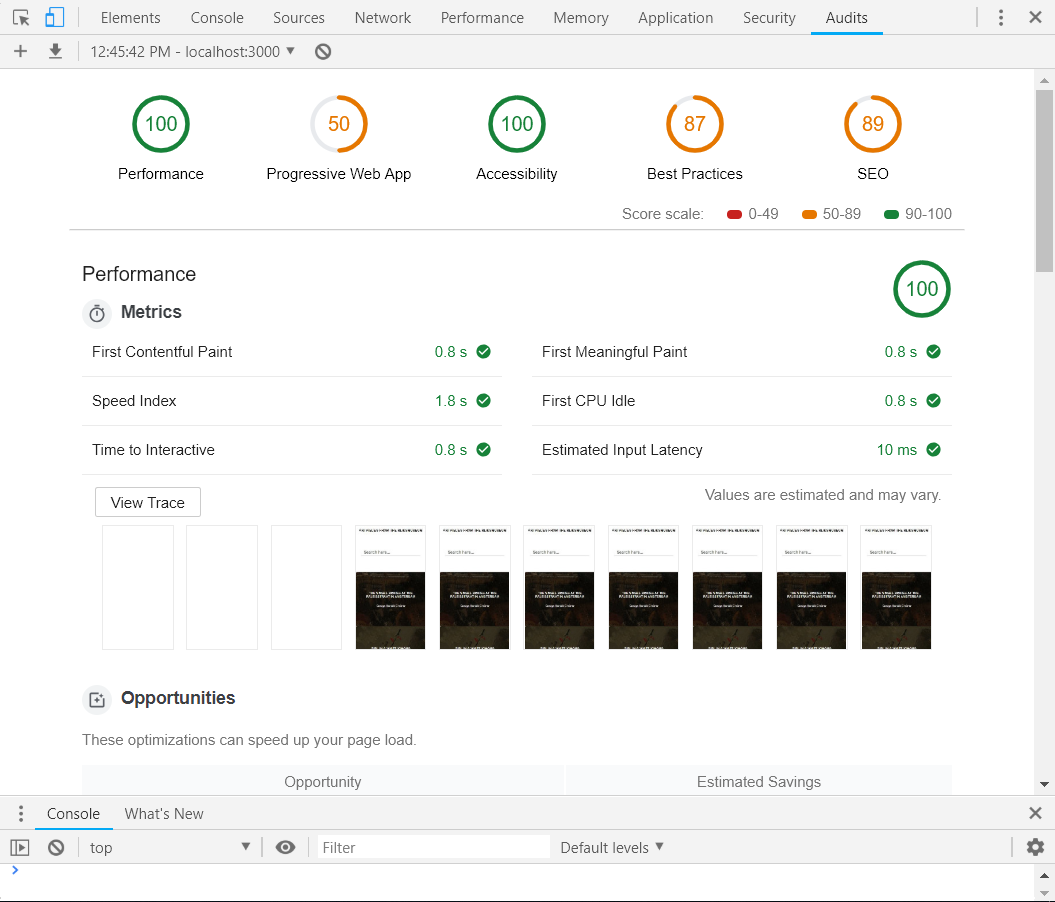Viewport: 1055px width, 902px height.
Task: Open console settings gear icon
Action: tap(1035, 847)
